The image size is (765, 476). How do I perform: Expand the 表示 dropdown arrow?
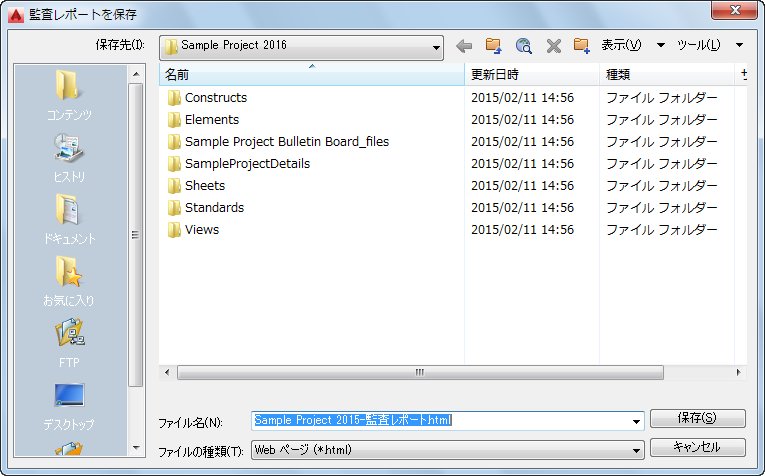click(x=661, y=45)
